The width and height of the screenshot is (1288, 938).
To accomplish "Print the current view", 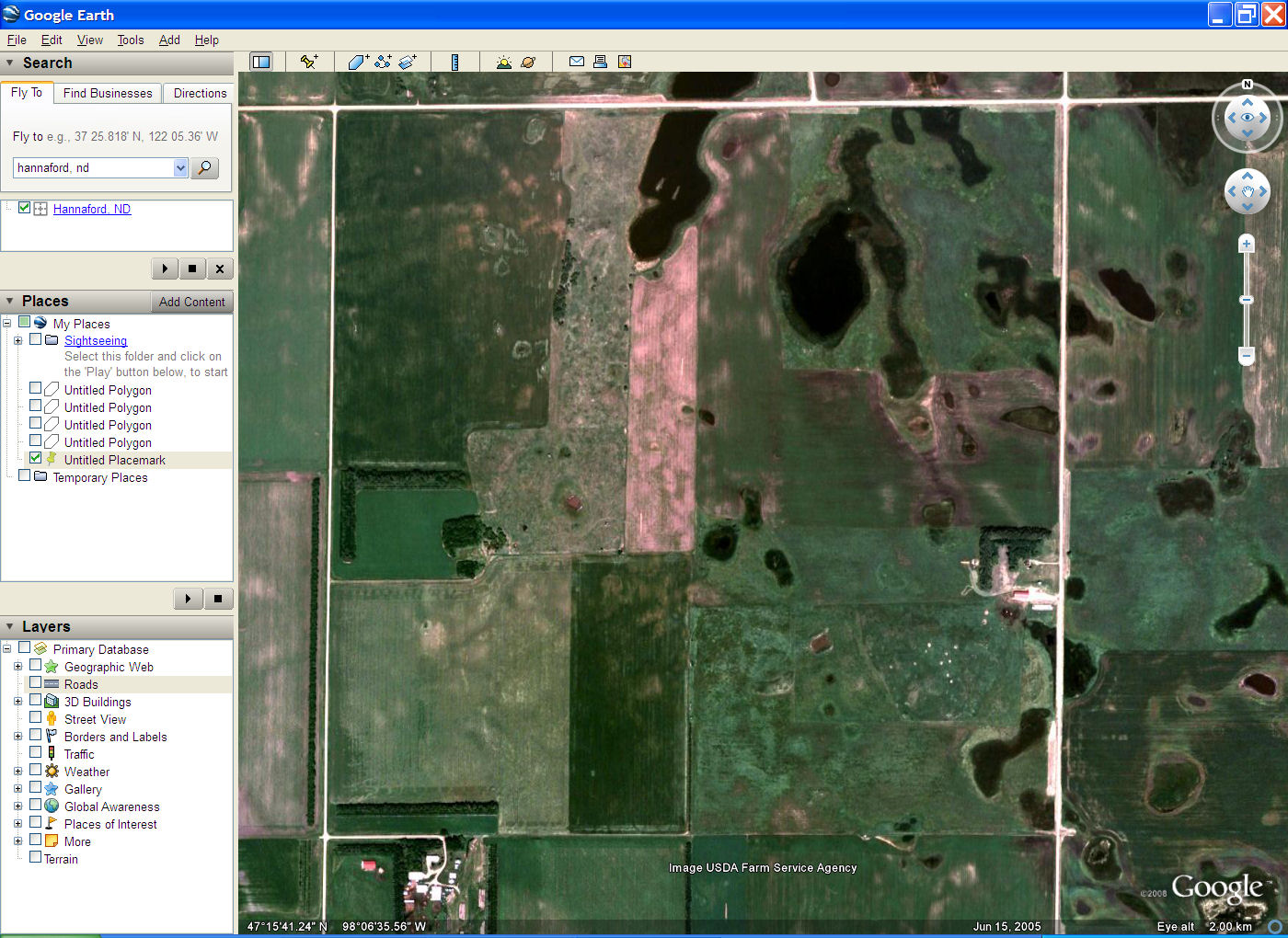I will pyautogui.click(x=600, y=62).
